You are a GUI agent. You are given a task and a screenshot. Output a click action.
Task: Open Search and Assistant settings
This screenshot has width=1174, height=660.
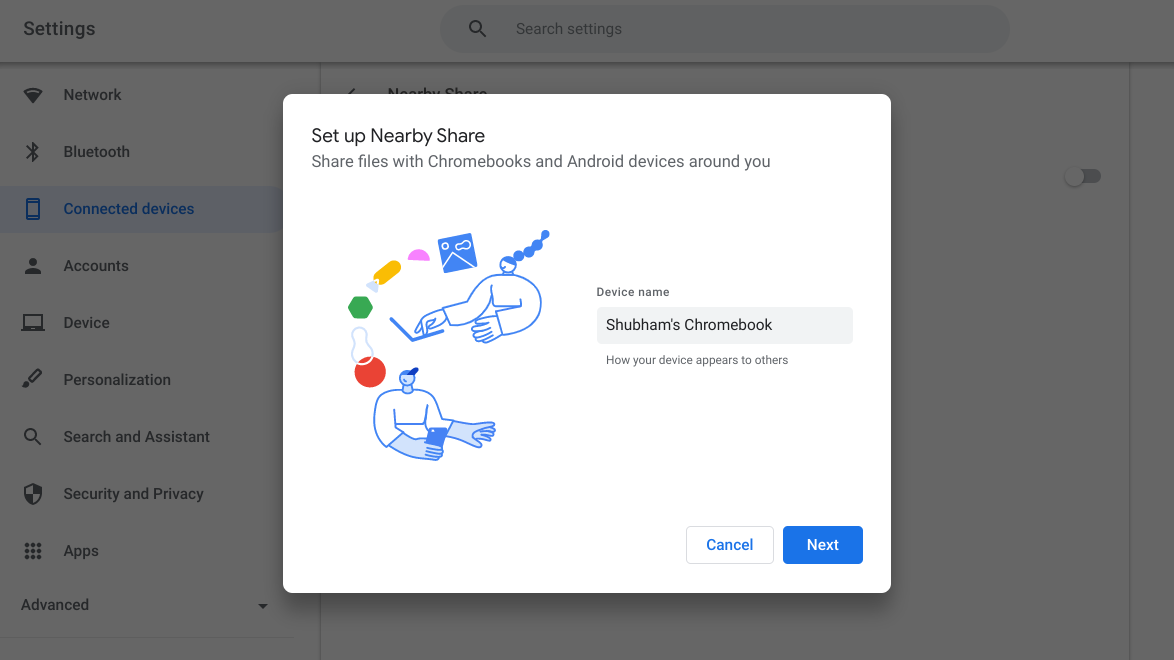click(136, 436)
